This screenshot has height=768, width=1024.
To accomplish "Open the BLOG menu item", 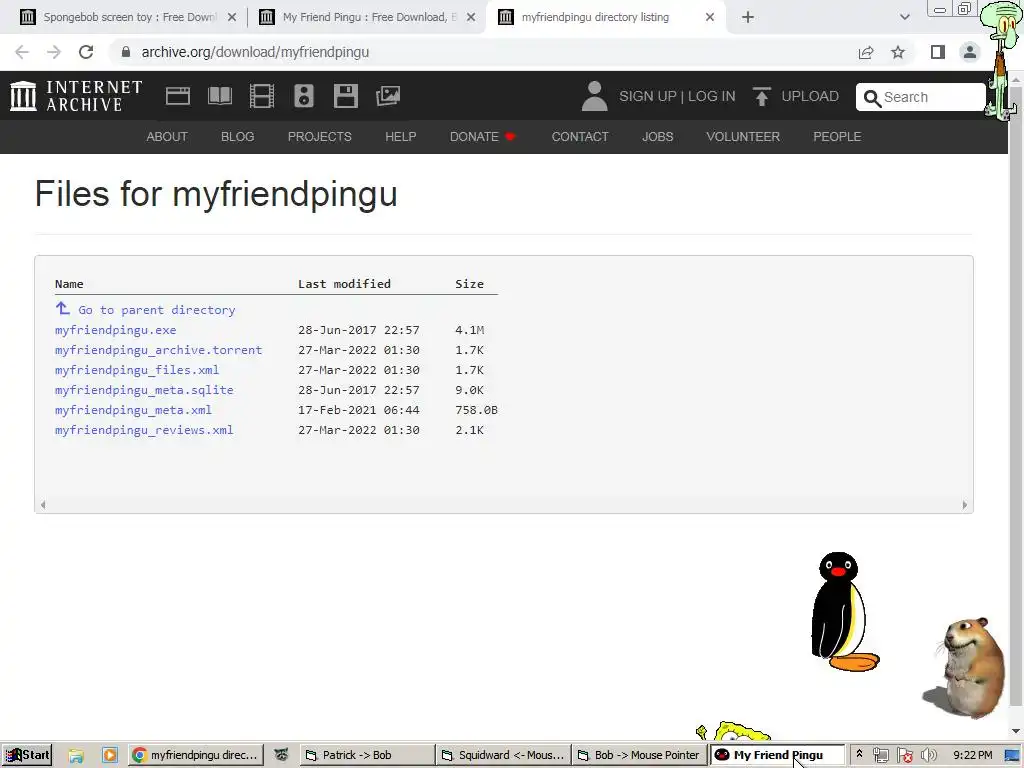I will click(238, 136).
